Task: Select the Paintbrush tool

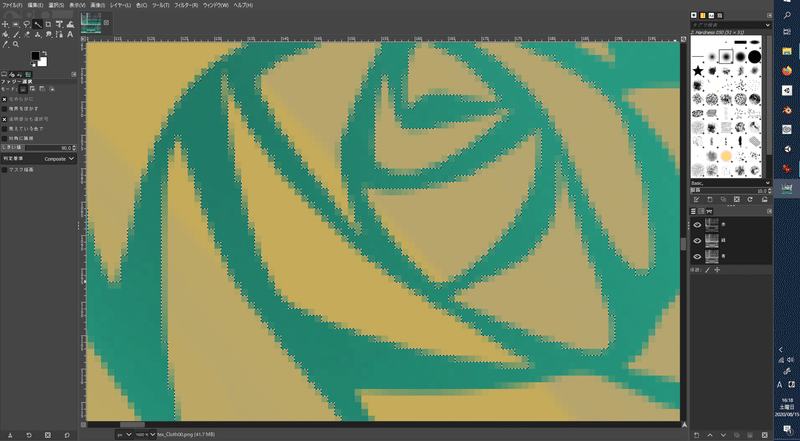Action: point(16,34)
